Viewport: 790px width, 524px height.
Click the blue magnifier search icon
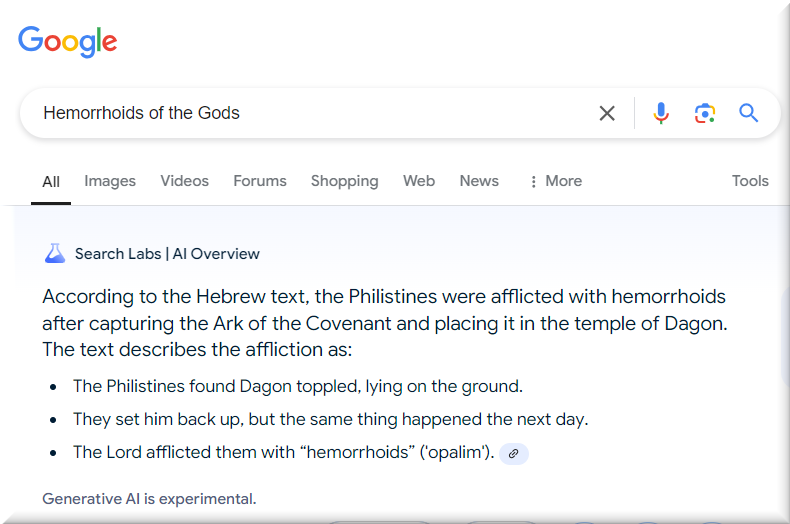(x=749, y=113)
